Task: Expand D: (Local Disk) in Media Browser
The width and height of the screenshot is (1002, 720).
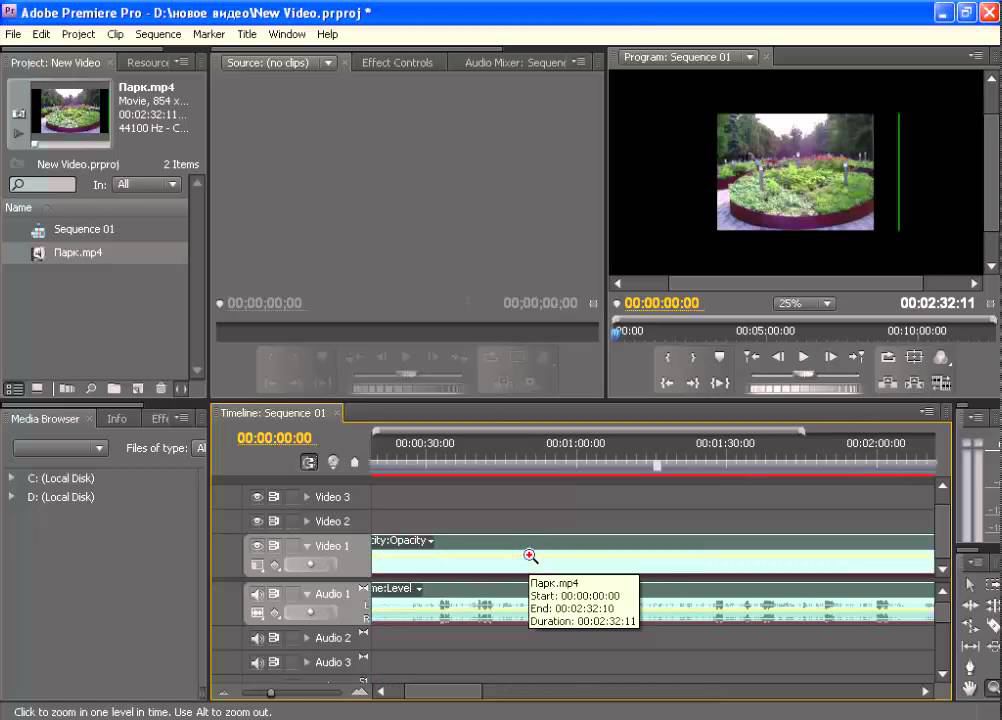Action: click(12, 496)
